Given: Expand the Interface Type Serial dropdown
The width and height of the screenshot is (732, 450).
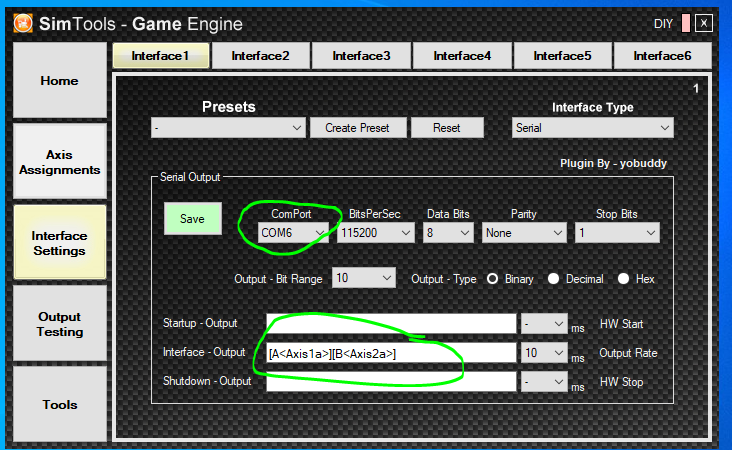Looking at the screenshot, I should [592, 128].
